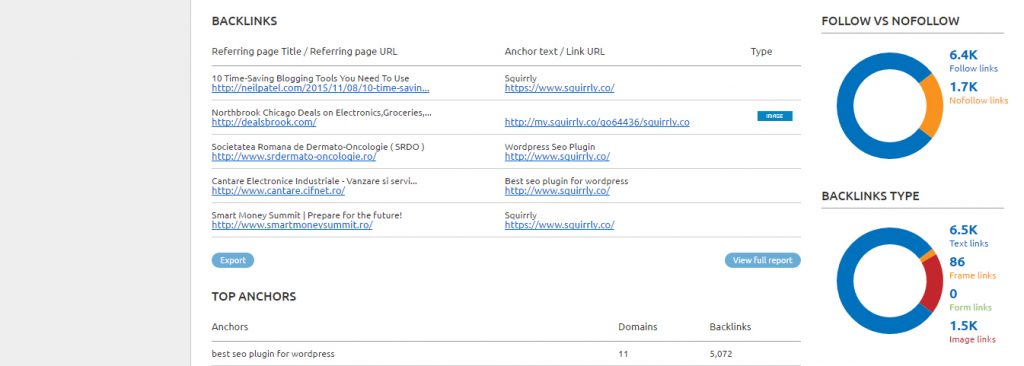This screenshot has height=366, width=1024.
Task: Click the Anchors column header
Action: click(x=230, y=327)
